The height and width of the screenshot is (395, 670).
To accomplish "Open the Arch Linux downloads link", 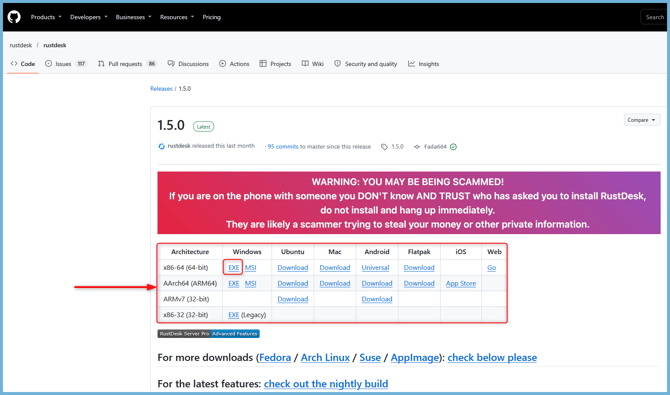I will (325, 357).
